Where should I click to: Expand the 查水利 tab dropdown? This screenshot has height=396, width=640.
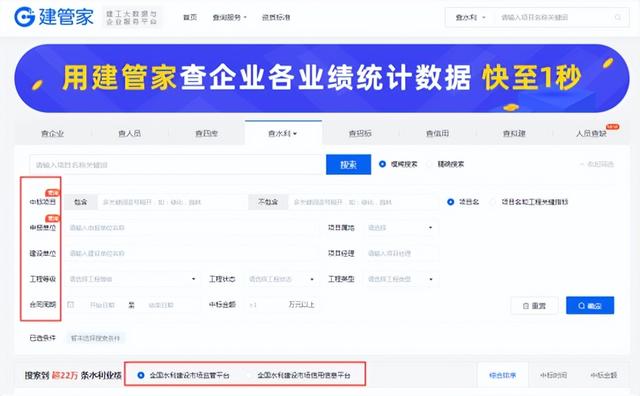(283, 133)
